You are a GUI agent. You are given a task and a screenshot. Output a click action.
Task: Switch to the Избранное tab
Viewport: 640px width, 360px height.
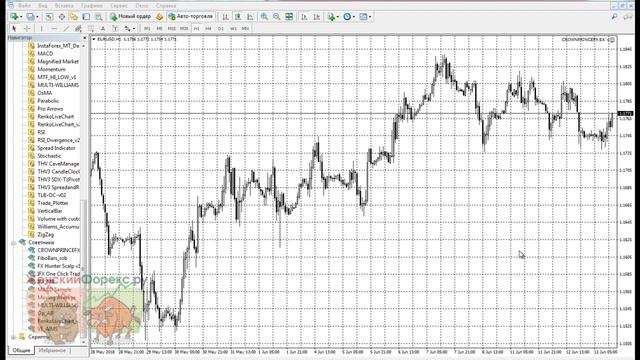(x=52, y=351)
